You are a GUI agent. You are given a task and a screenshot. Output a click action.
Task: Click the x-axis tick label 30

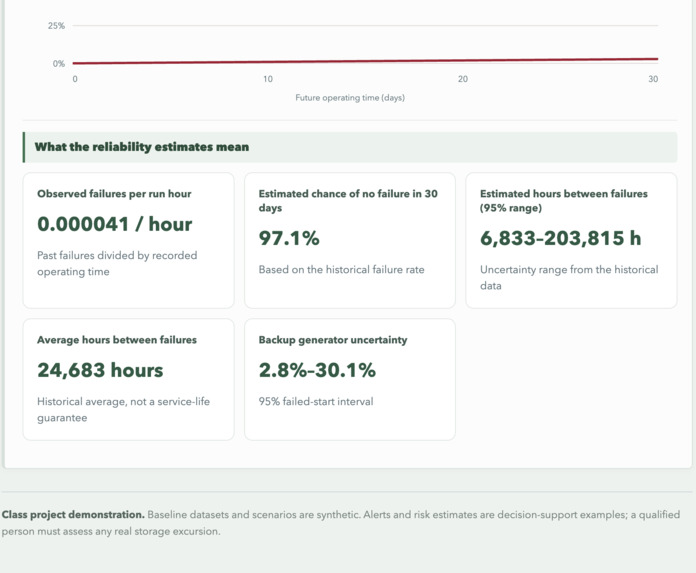653,79
